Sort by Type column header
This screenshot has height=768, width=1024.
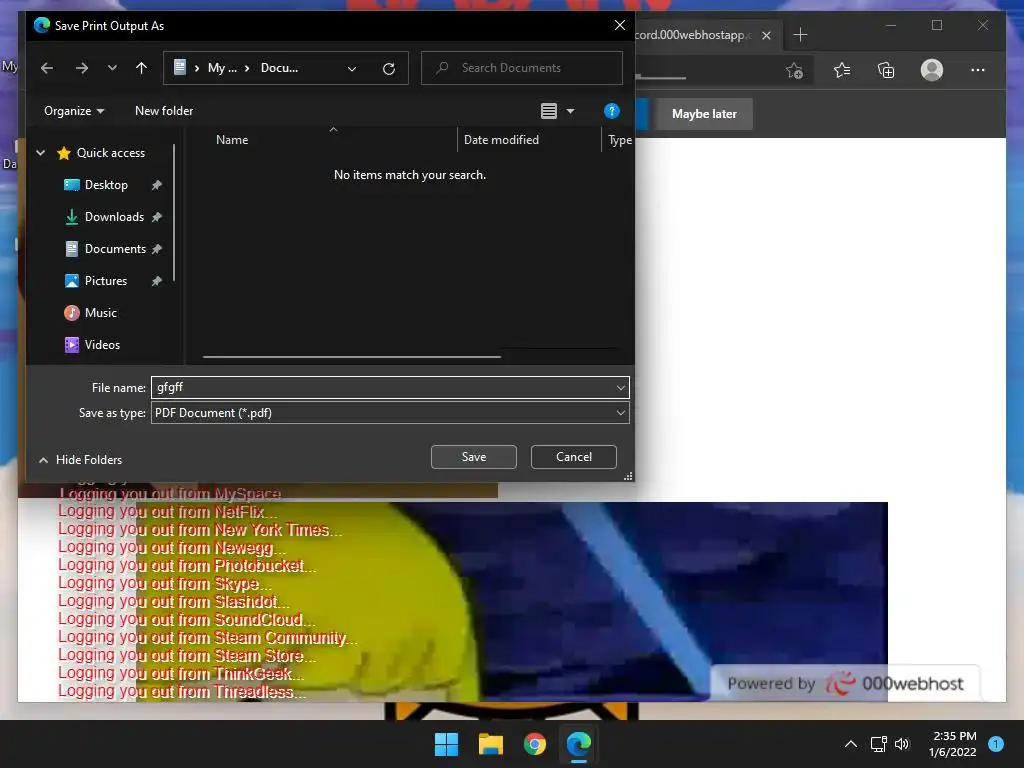618,140
